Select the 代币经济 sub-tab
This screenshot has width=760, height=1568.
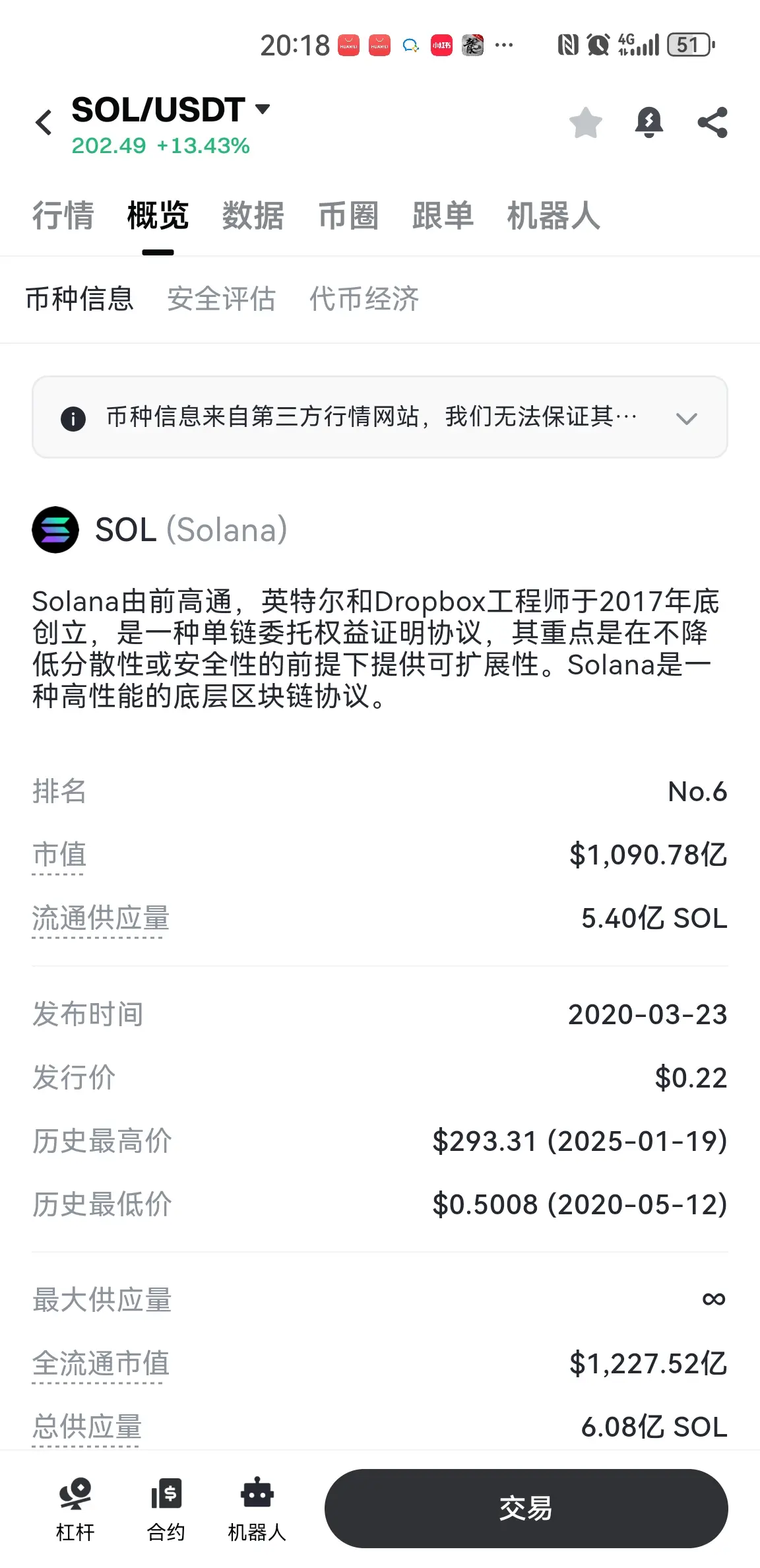(364, 298)
